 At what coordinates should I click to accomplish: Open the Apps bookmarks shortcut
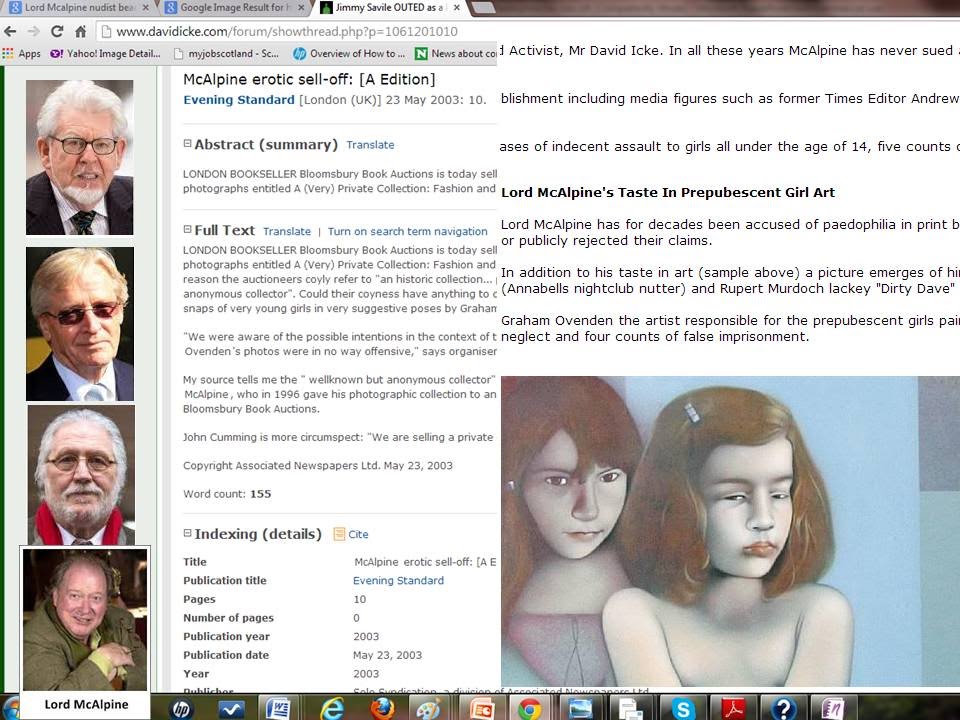pyautogui.click(x=21, y=54)
